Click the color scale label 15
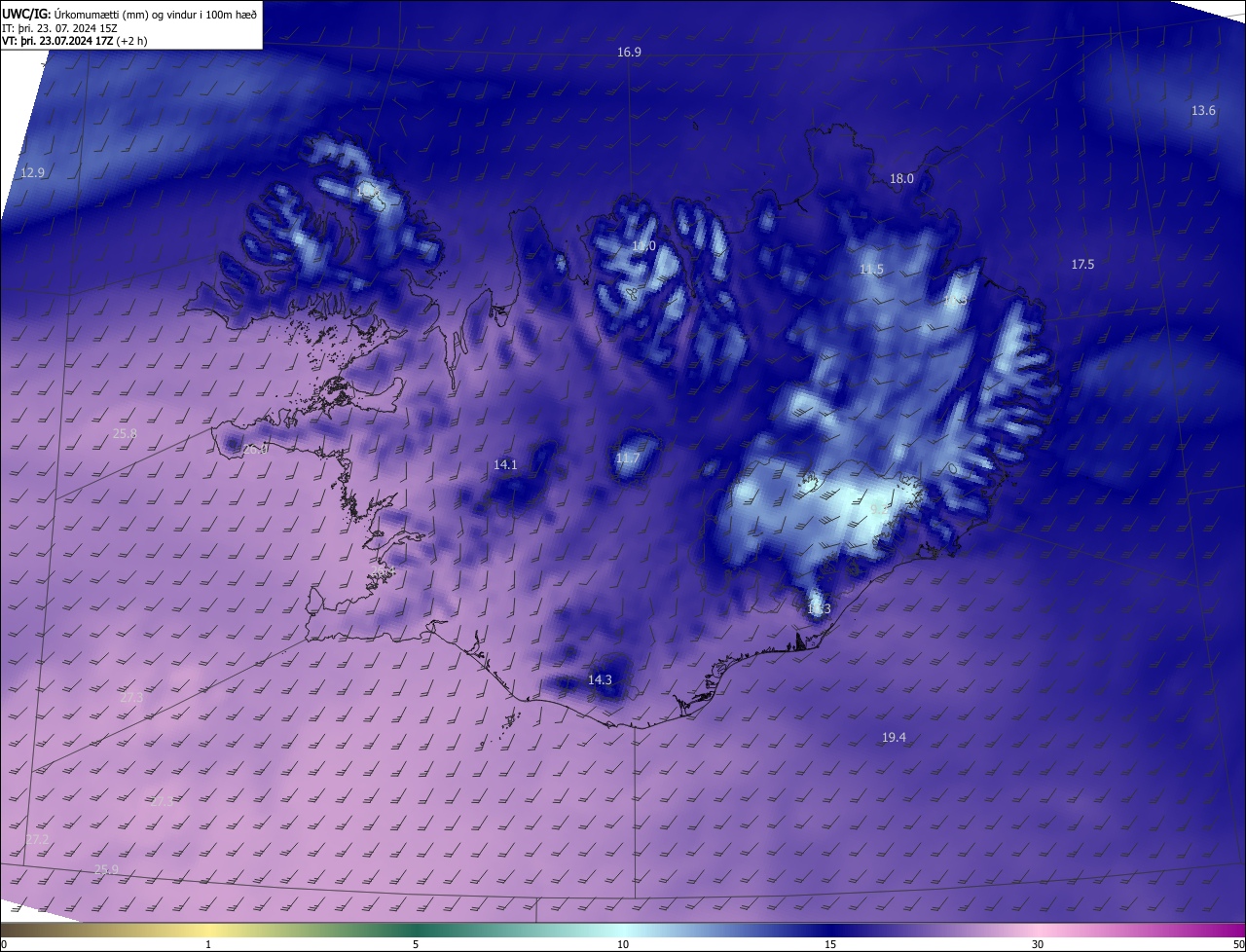Screen dimensions: 1246x952 coord(830,944)
